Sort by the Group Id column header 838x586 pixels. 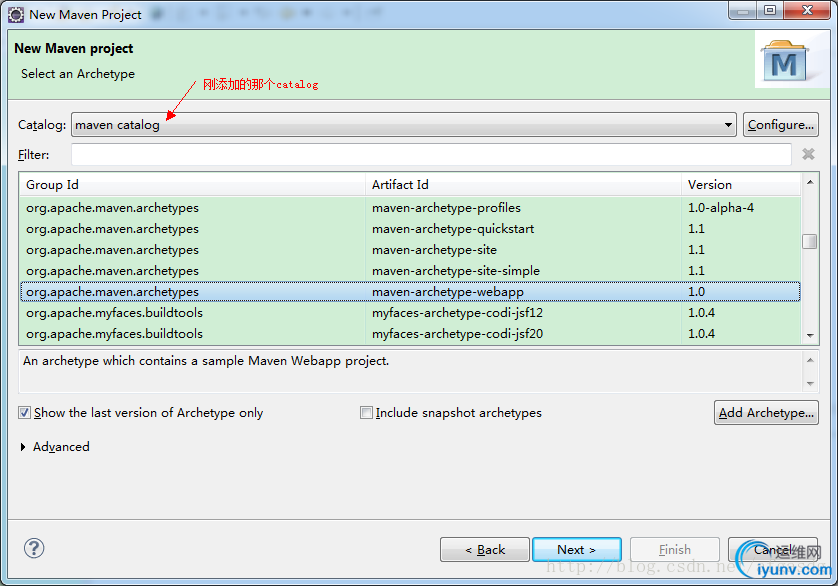pyautogui.click(x=192, y=184)
